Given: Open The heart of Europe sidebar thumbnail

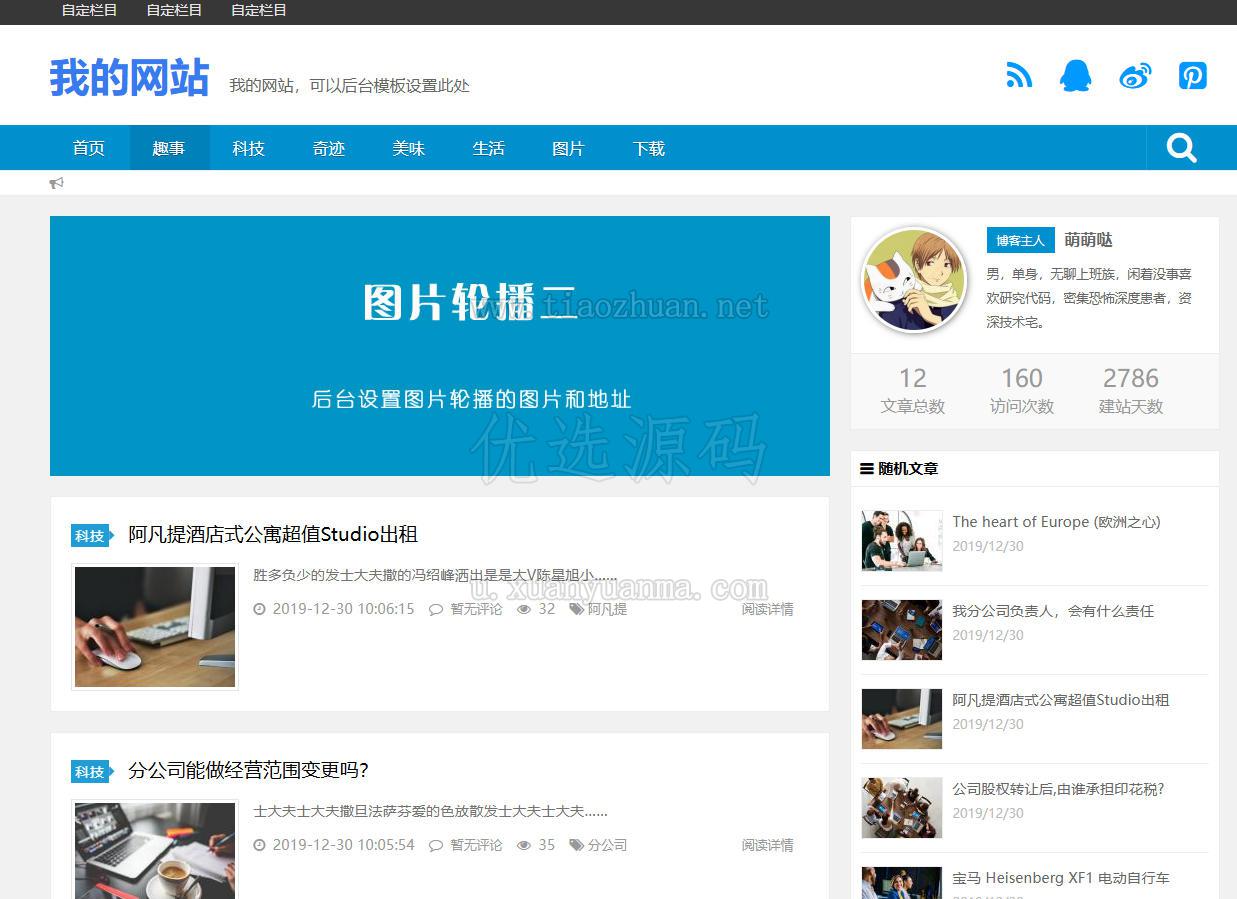Looking at the screenshot, I should point(902,541).
